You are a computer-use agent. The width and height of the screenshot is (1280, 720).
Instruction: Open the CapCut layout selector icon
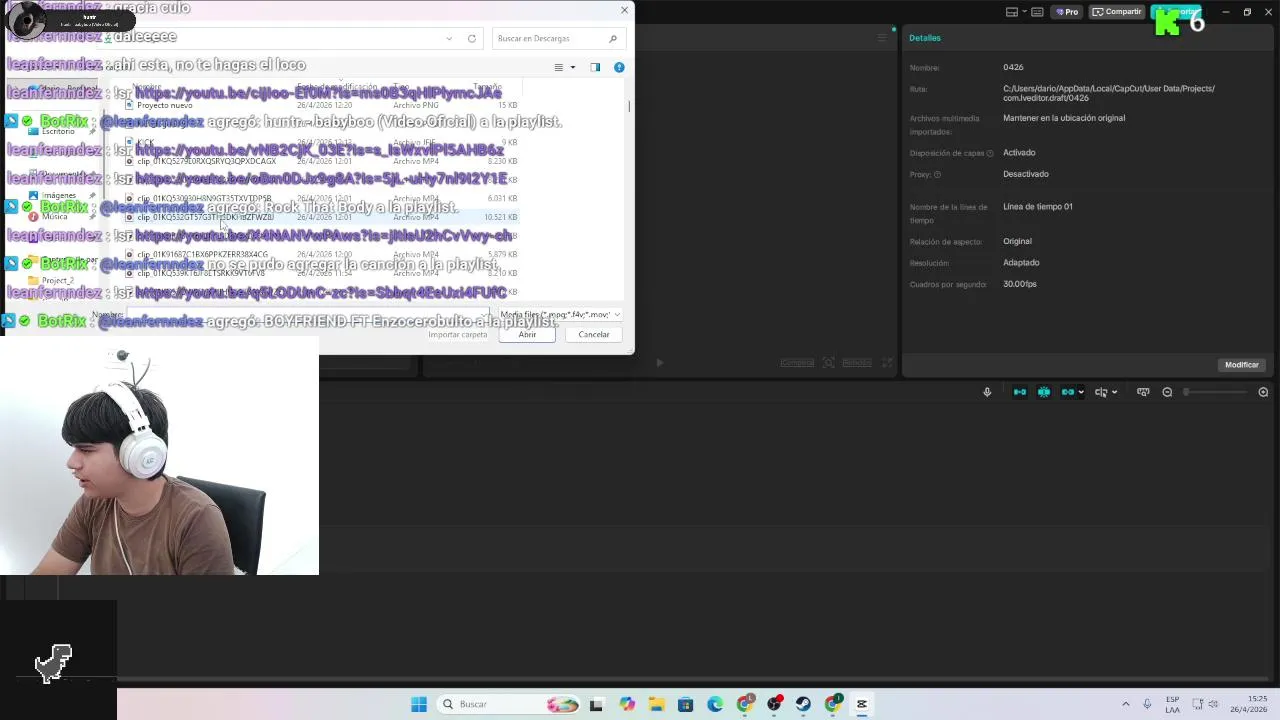pyautogui.click(x=1012, y=12)
